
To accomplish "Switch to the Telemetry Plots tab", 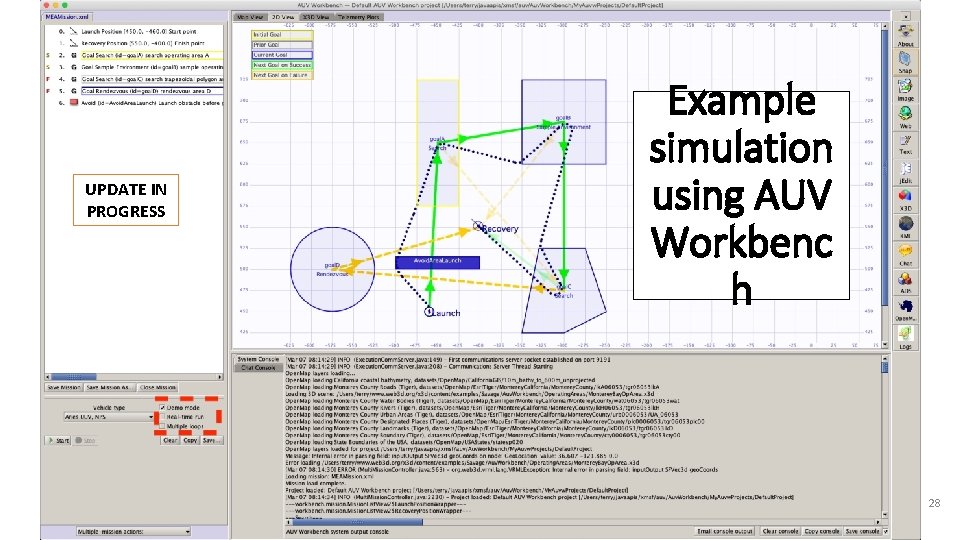I will 359,17.
